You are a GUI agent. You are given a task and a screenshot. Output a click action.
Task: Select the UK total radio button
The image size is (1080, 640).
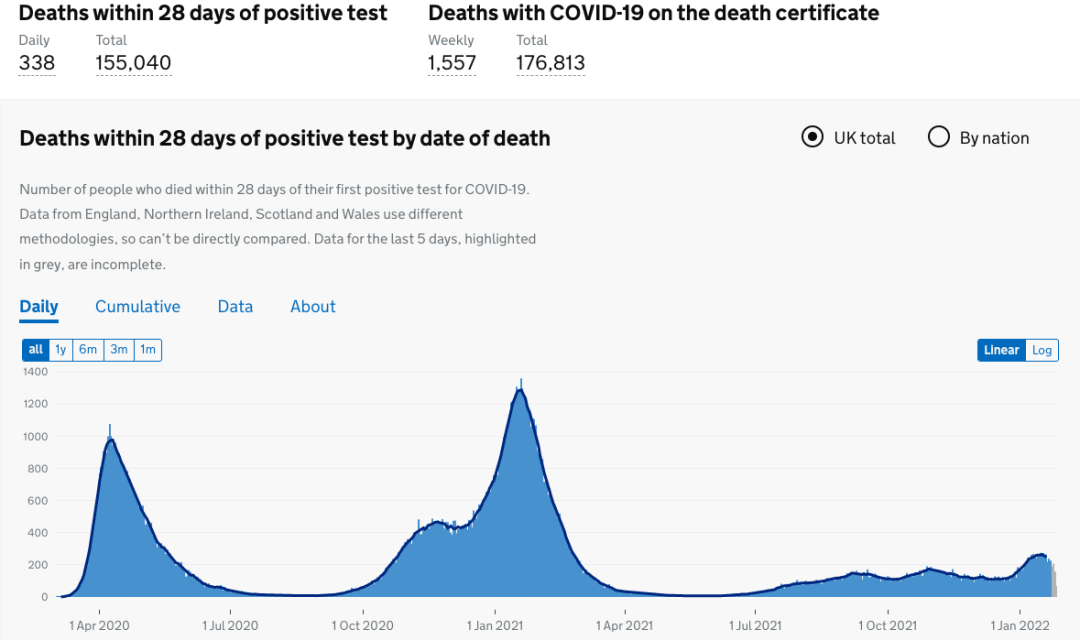812,137
